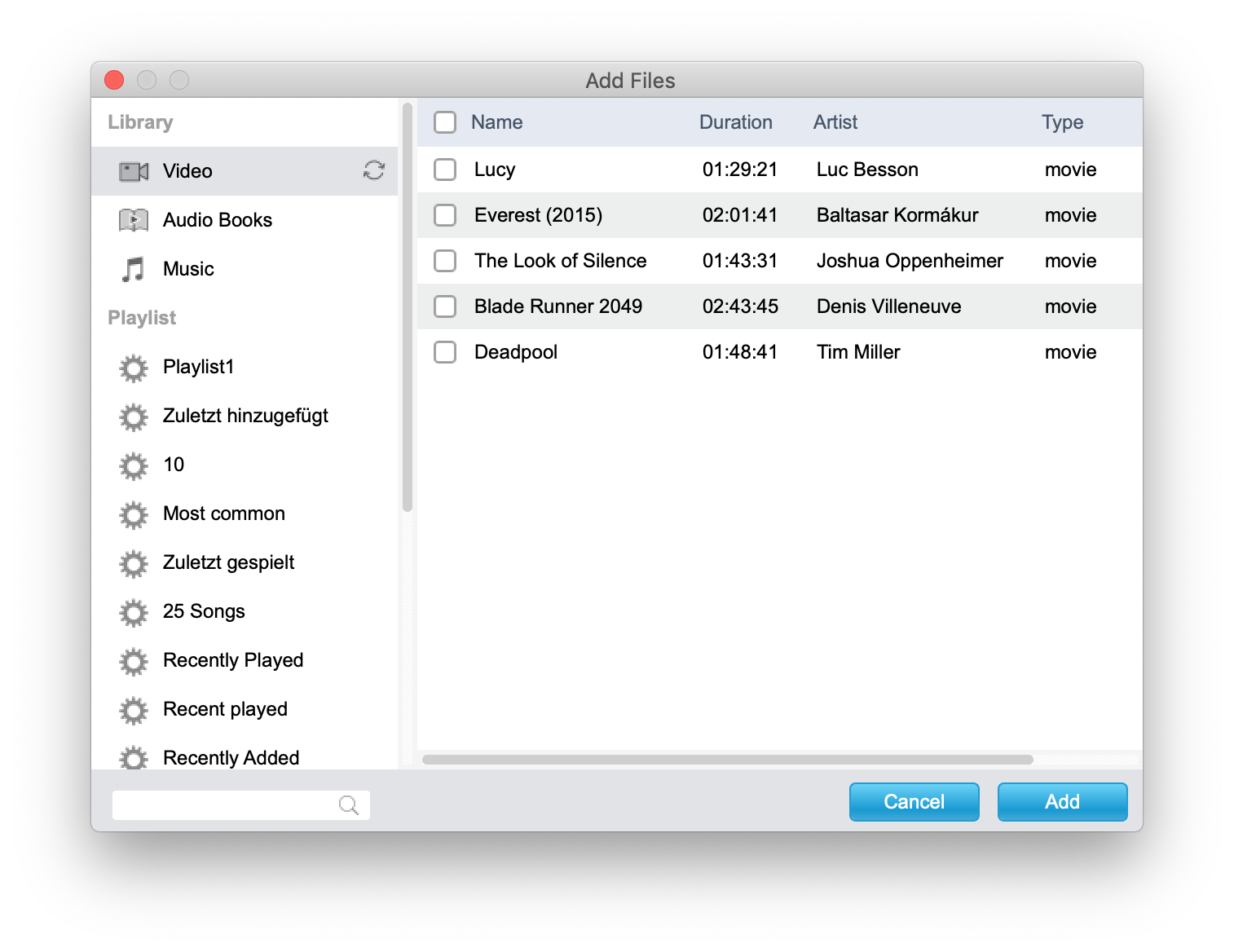The height and width of the screenshot is (952, 1234).
Task: Click artist Baltasar Kormákur
Action: (x=897, y=215)
